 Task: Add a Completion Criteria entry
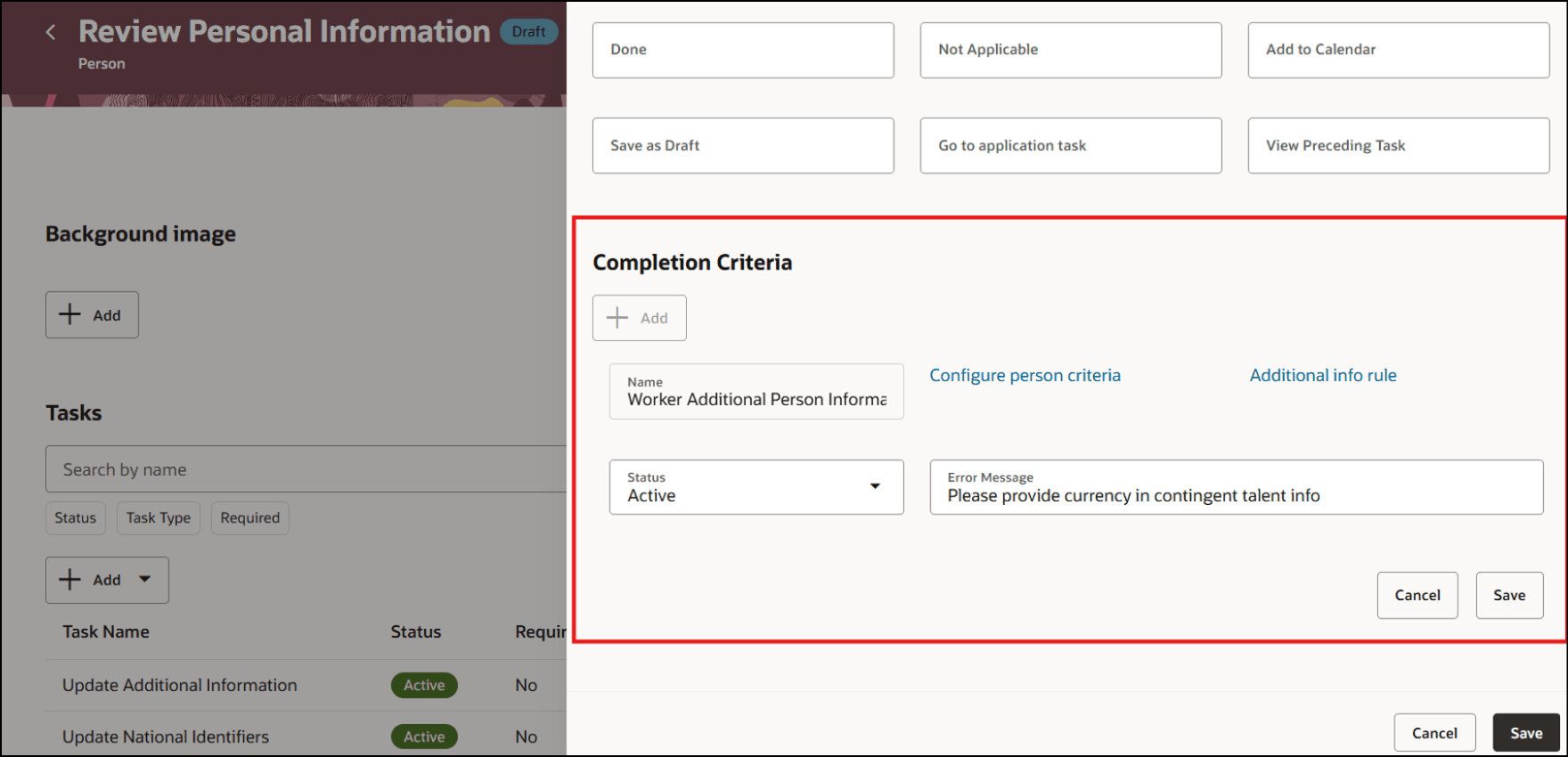click(x=640, y=318)
